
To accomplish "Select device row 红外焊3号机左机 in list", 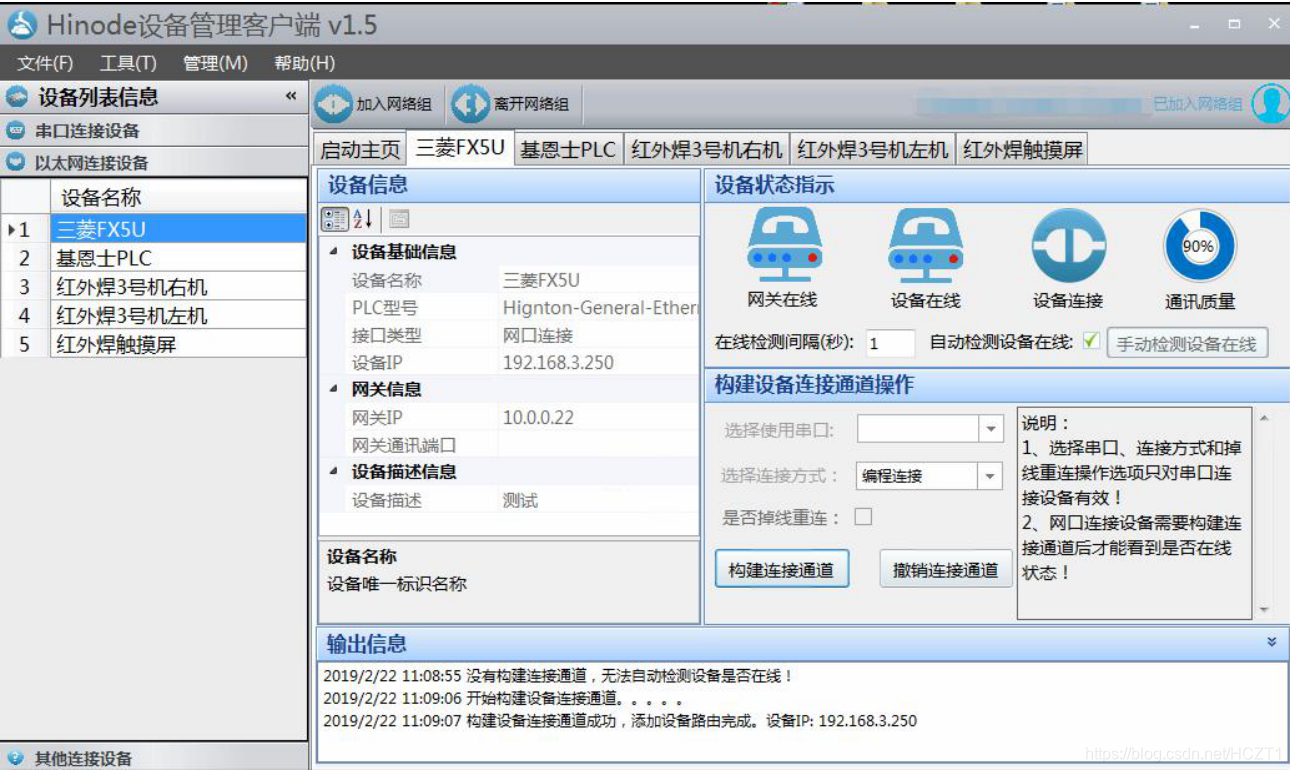I will 178,315.
